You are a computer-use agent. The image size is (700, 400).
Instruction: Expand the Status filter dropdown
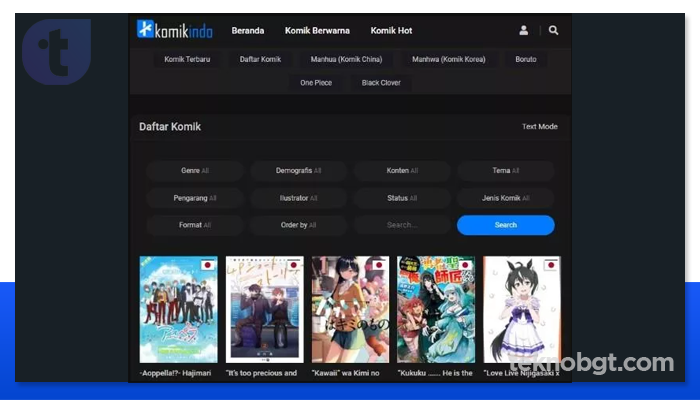[x=402, y=198]
